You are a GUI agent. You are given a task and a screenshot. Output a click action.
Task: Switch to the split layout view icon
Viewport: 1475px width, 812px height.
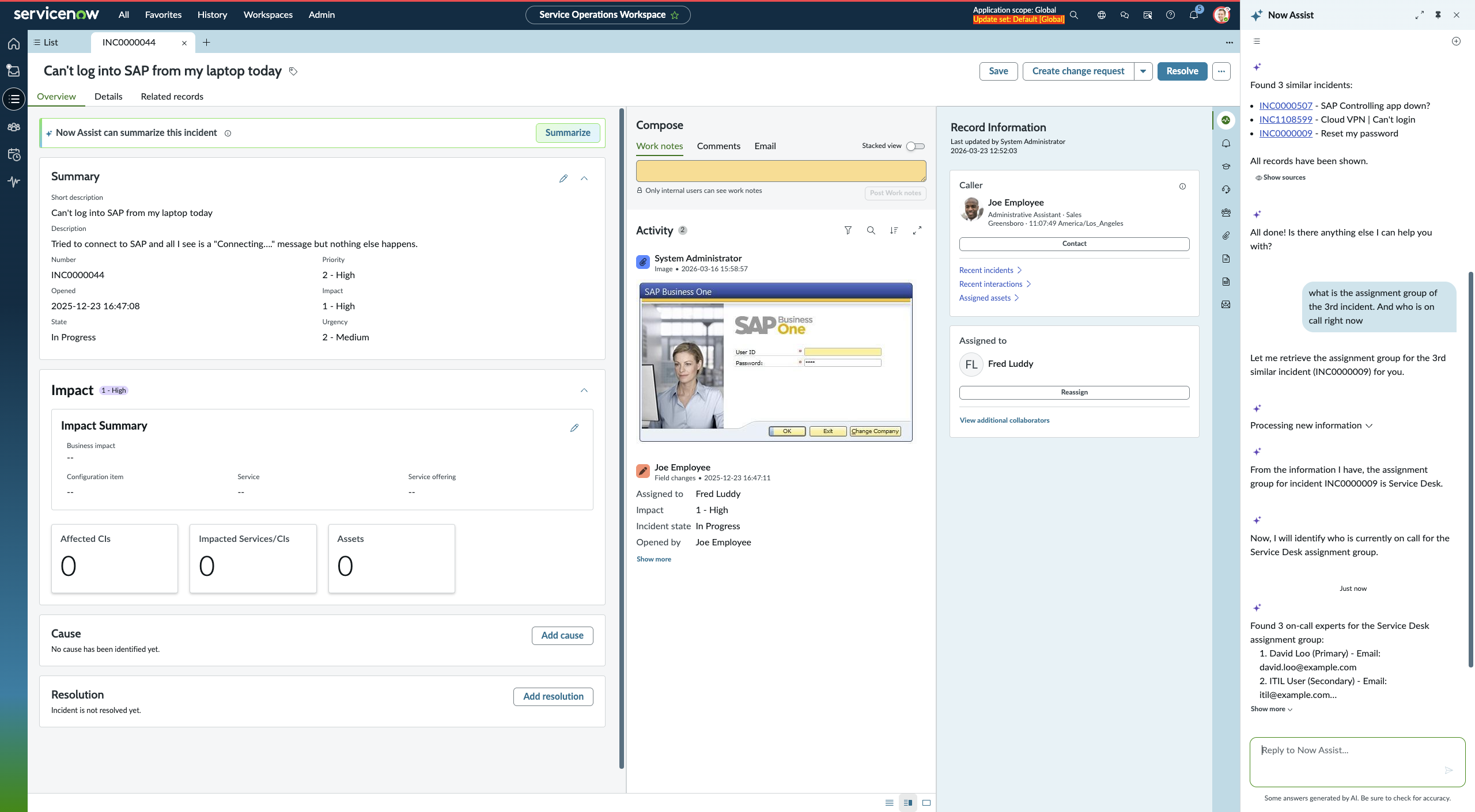(x=908, y=803)
